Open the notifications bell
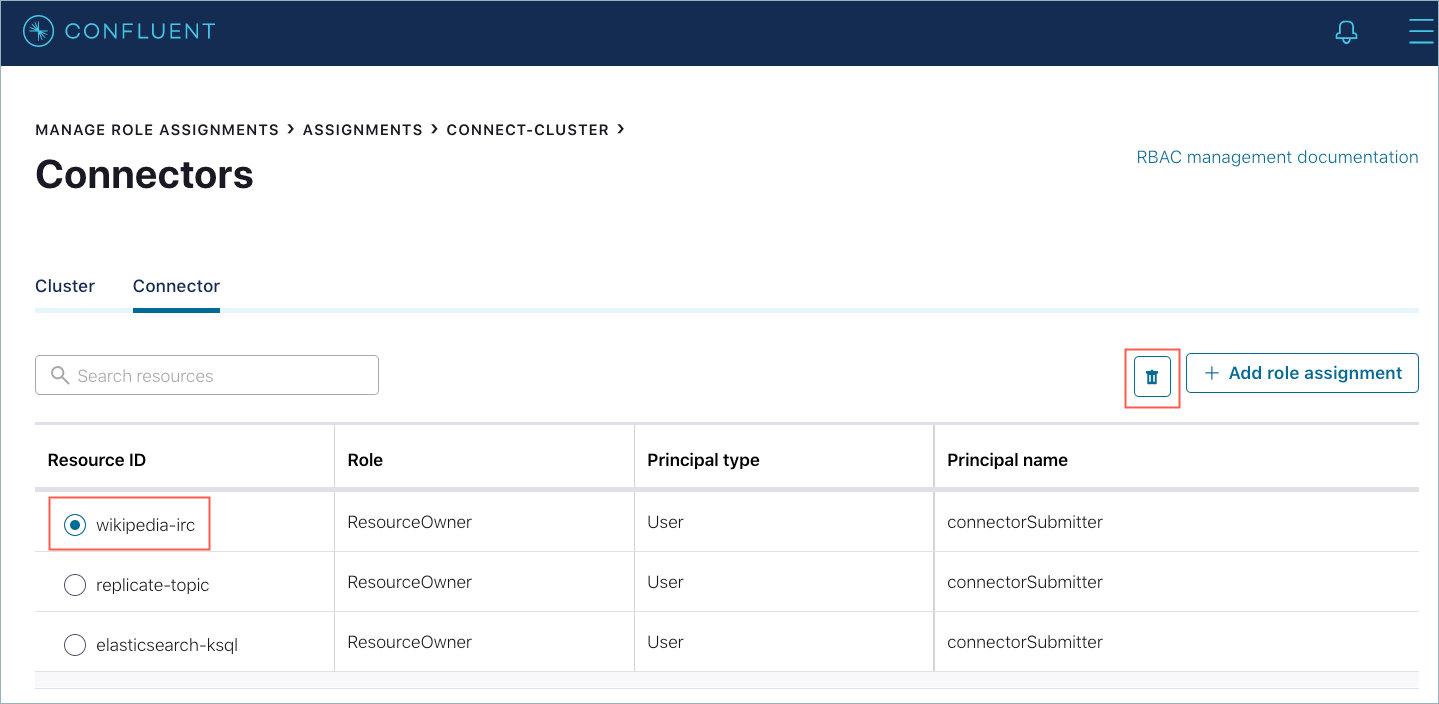Screen dimensions: 1439x704 (1346, 32)
